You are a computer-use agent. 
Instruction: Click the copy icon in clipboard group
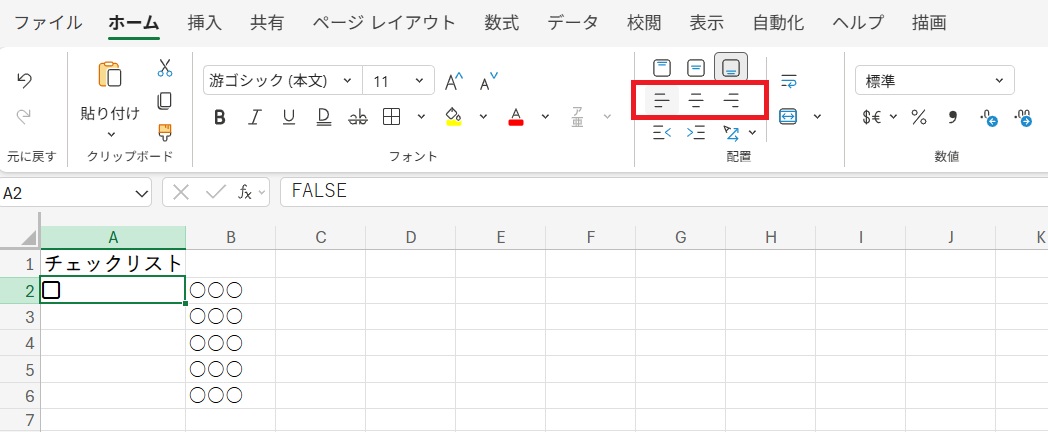(165, 100)
